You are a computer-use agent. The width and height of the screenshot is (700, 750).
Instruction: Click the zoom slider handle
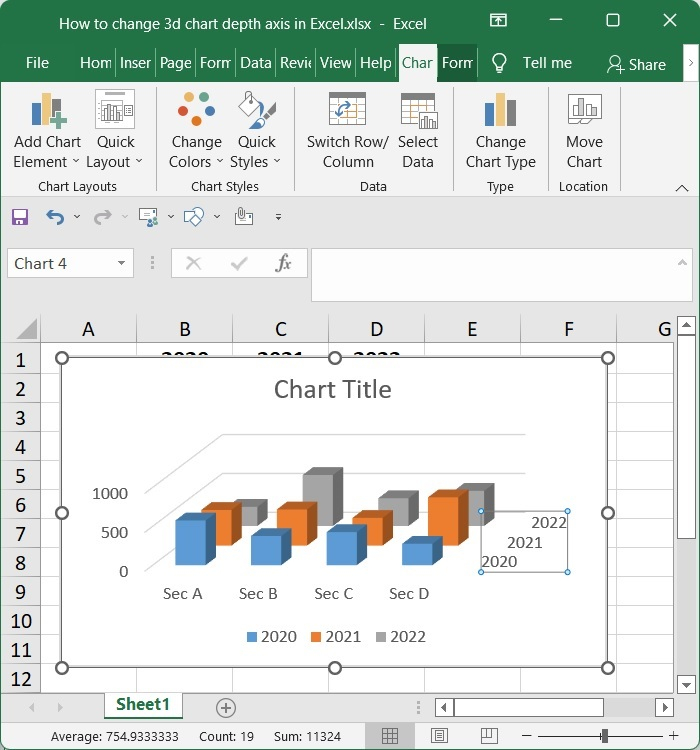[x=605, y=736]
